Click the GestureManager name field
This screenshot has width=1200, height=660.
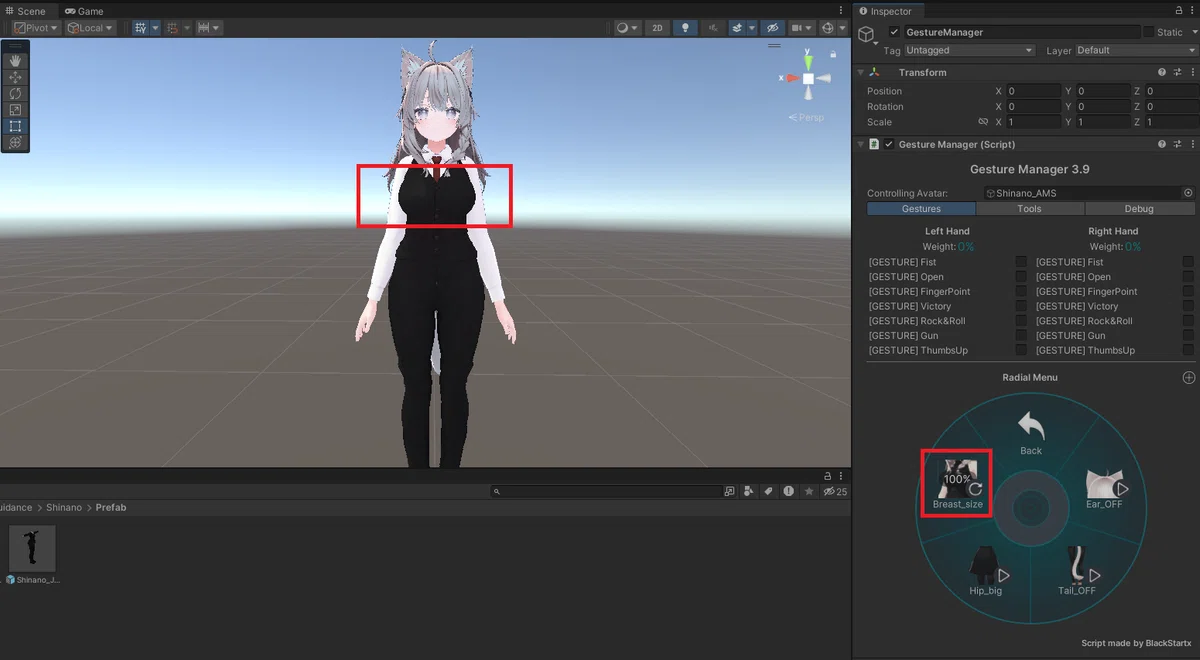coord(1021,32)
